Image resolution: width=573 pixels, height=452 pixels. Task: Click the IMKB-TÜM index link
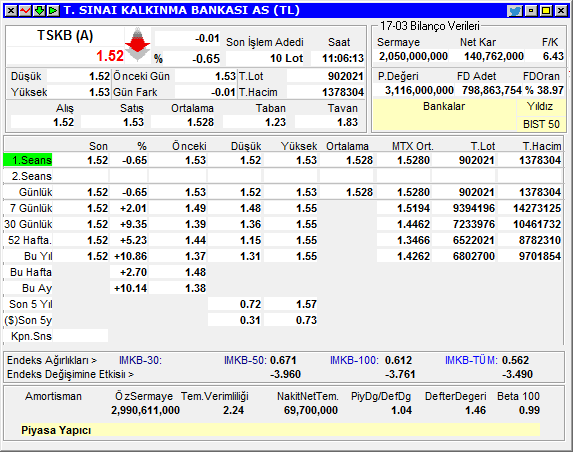(x=471, y=360)
